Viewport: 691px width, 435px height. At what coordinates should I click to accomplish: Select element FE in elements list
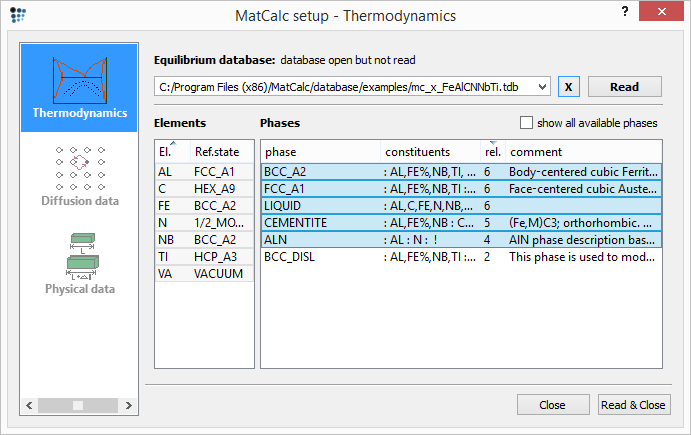tap(164, 205)
